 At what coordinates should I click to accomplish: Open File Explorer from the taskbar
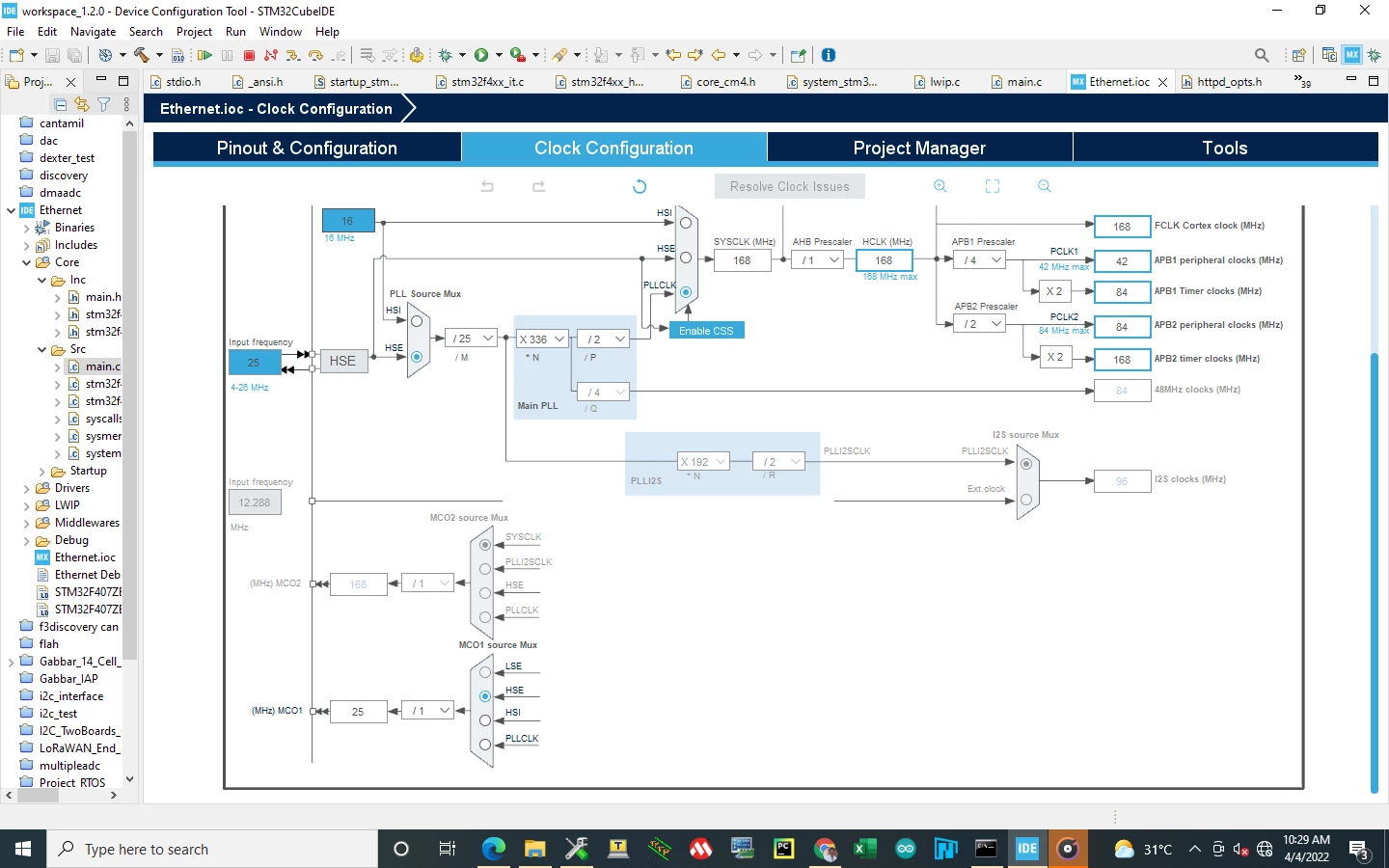(535, 849)
